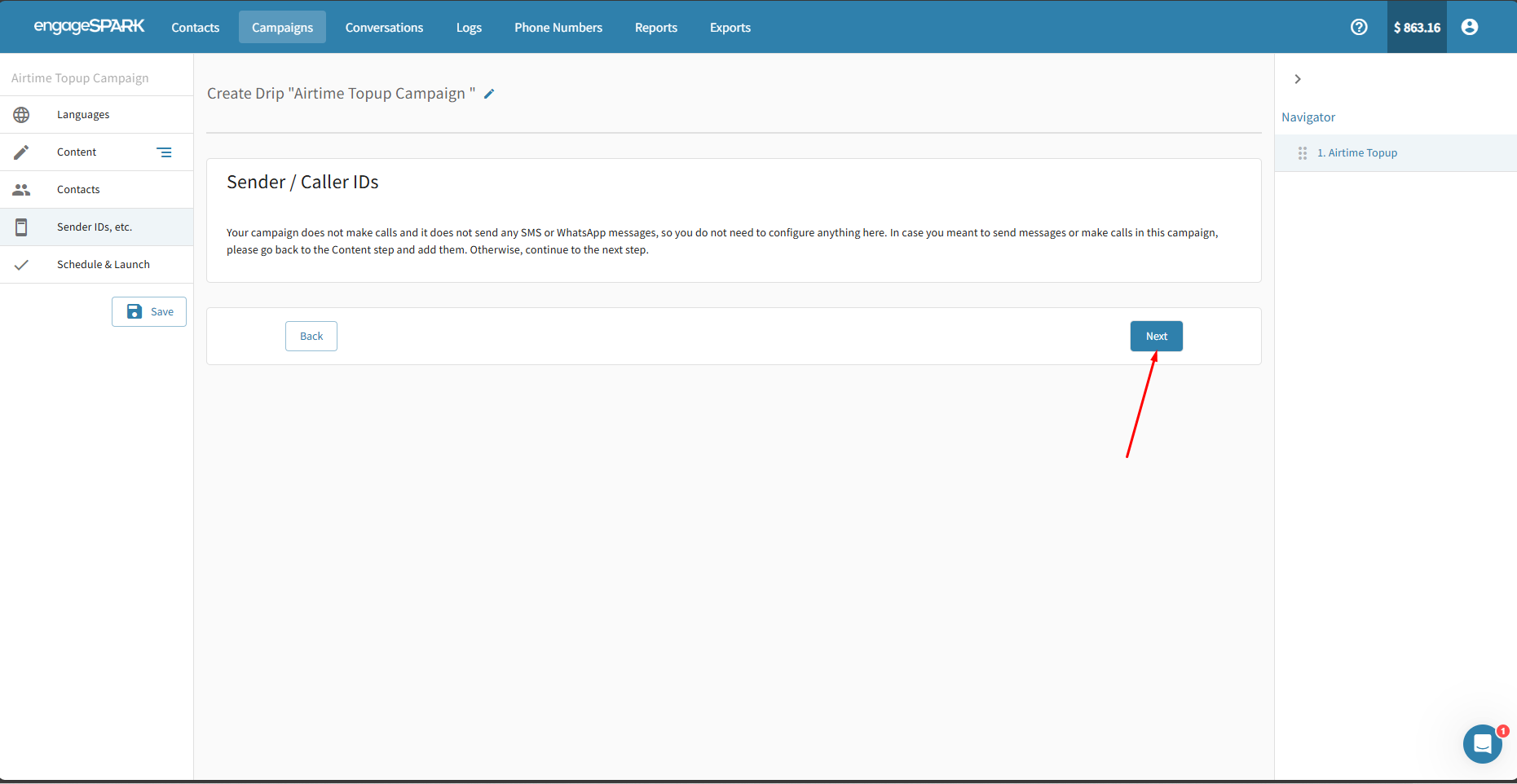Screen dimensions: 1517x784
Task: Click the help question mark icon
Action: [1359, 27]
